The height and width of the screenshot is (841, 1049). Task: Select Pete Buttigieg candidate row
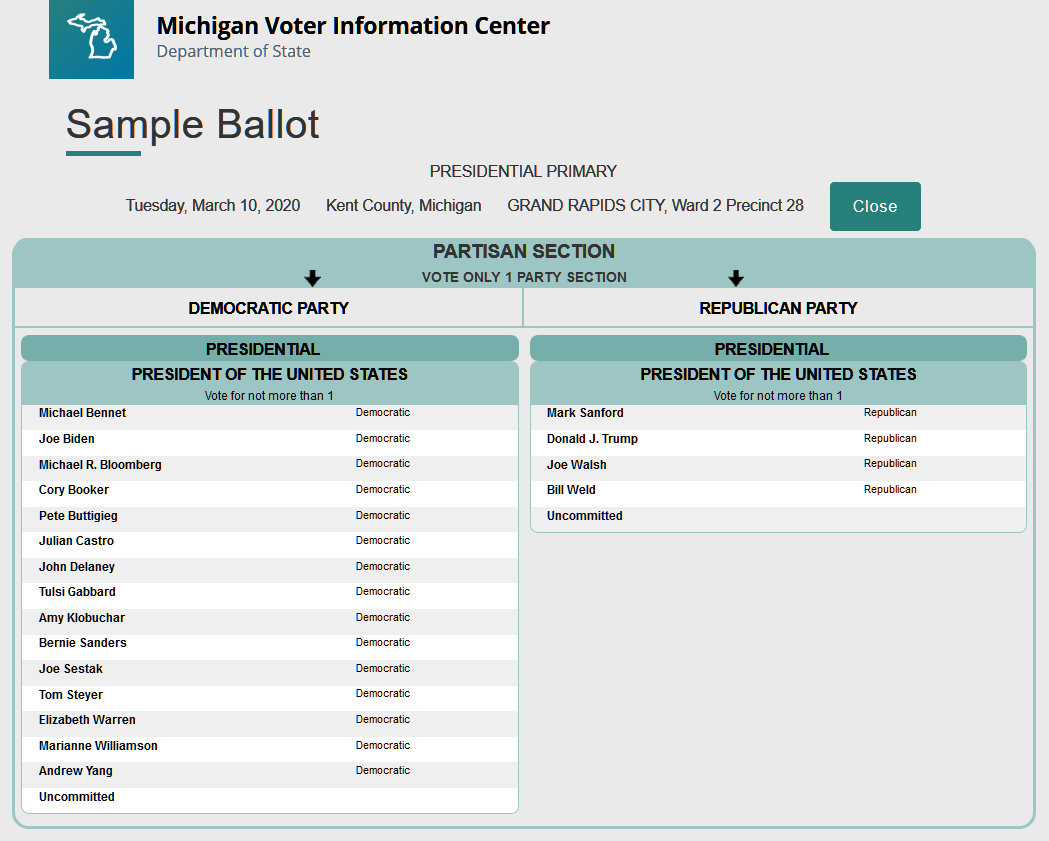point(78,516)
